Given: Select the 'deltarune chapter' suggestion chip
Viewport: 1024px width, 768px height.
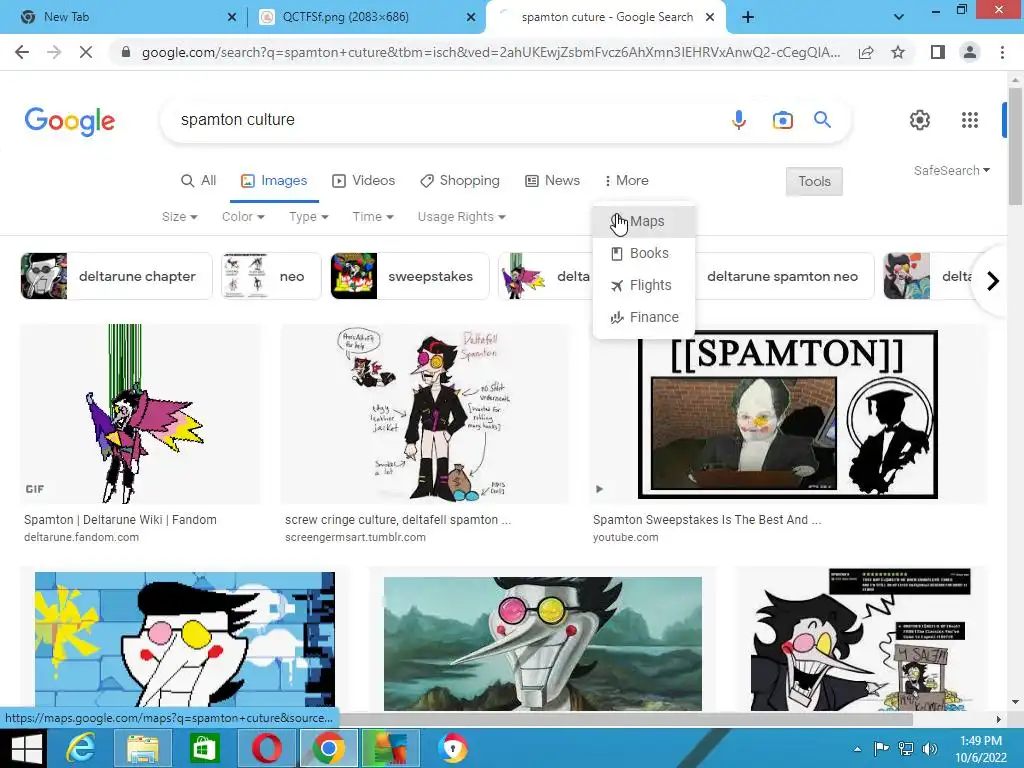Looking at the screenshot, I should 116,276.
